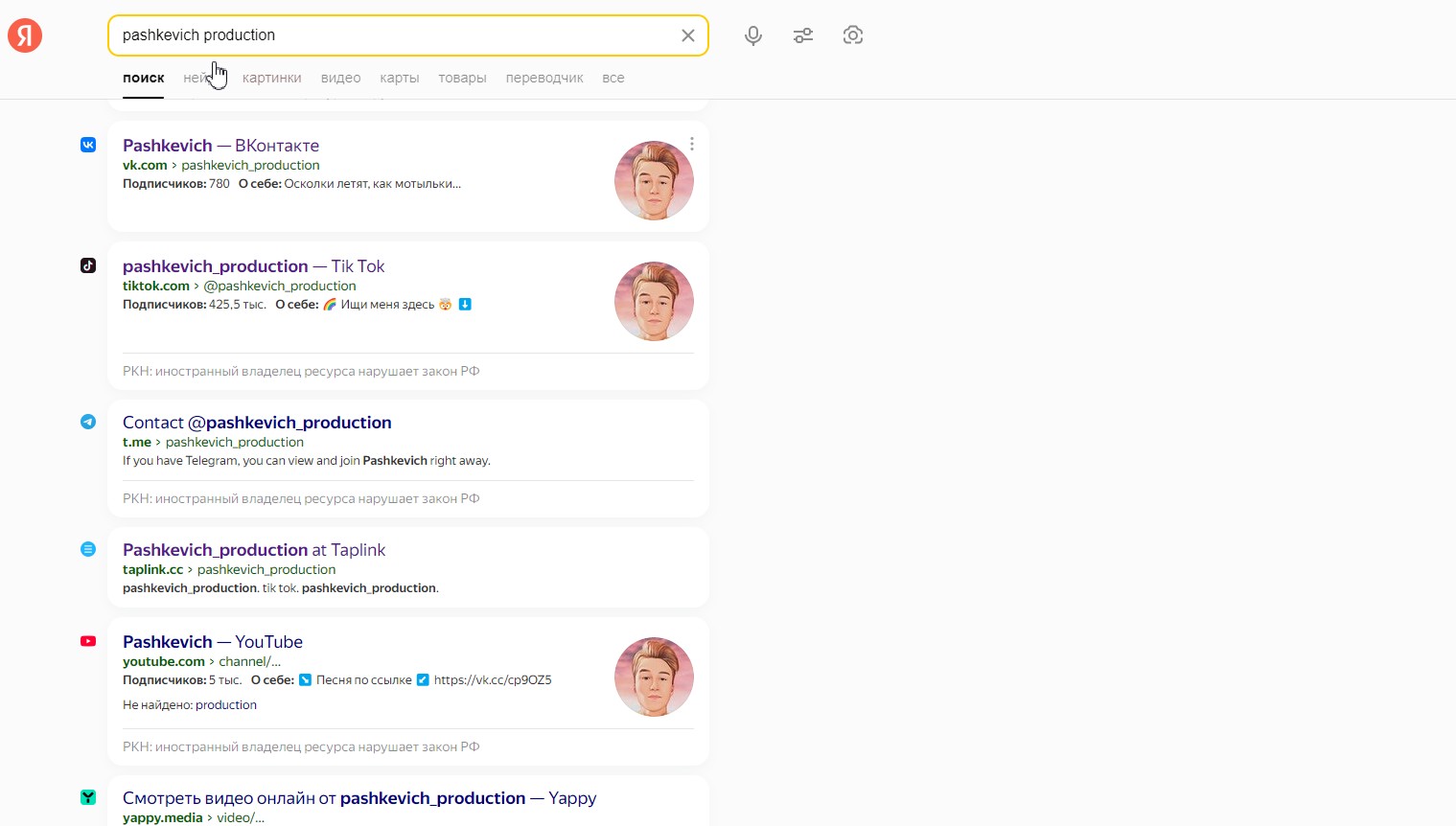Open the Yandex logo home page
The image size is (1456, 826).
point(25,35)
